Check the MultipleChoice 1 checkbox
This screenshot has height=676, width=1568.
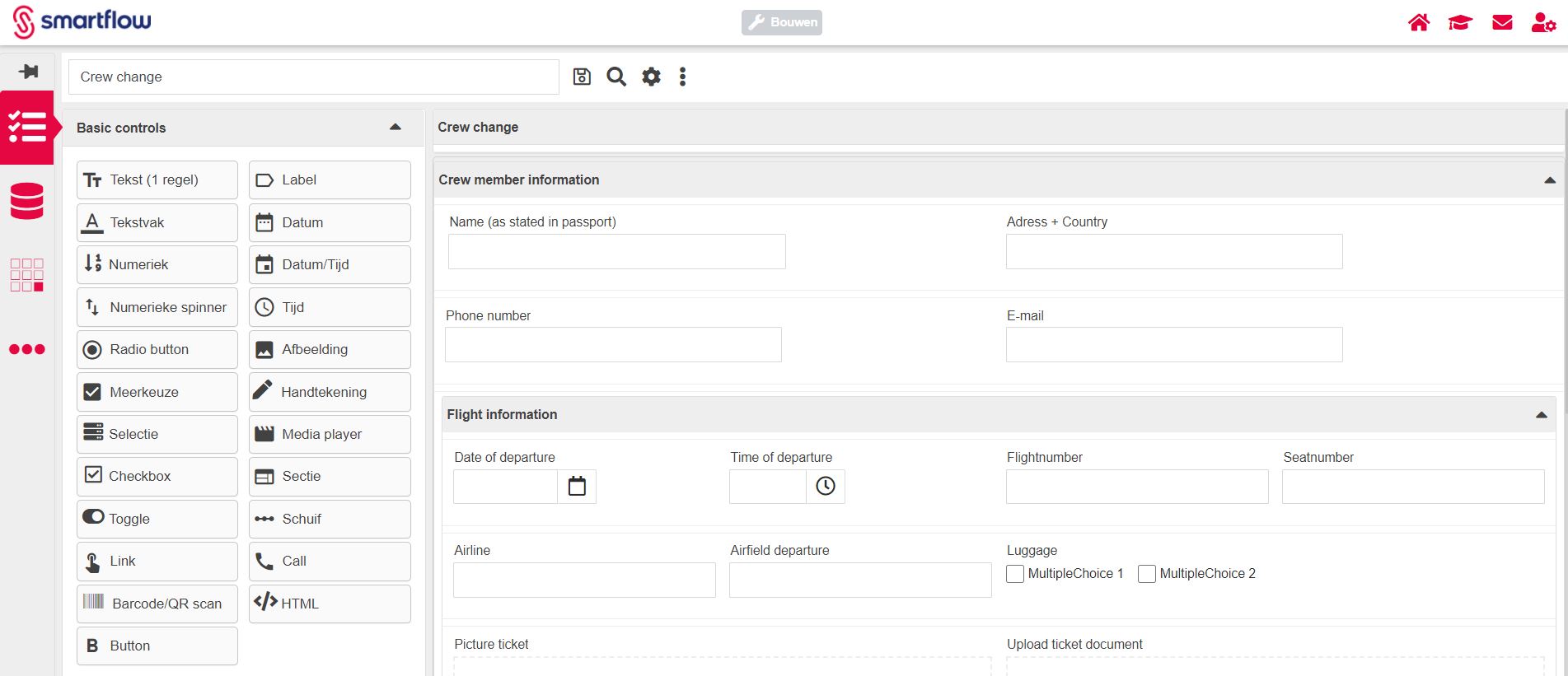click(x=1015, y=574)
